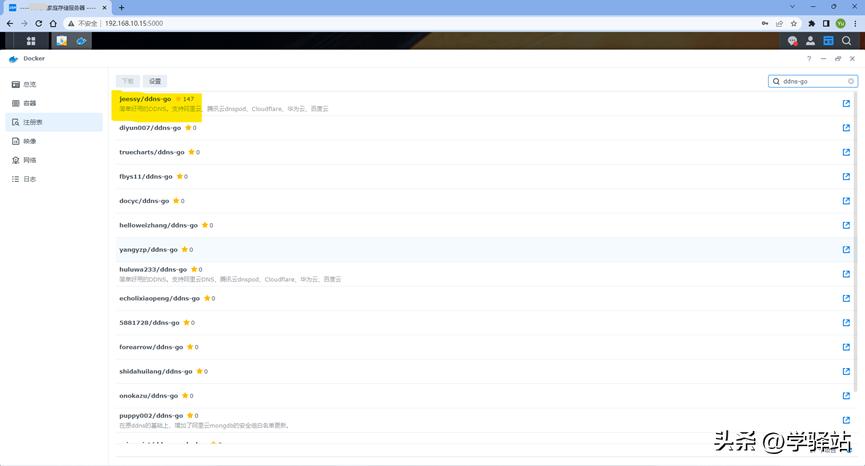Click the 设置 settings button

(x=155, y=81)
